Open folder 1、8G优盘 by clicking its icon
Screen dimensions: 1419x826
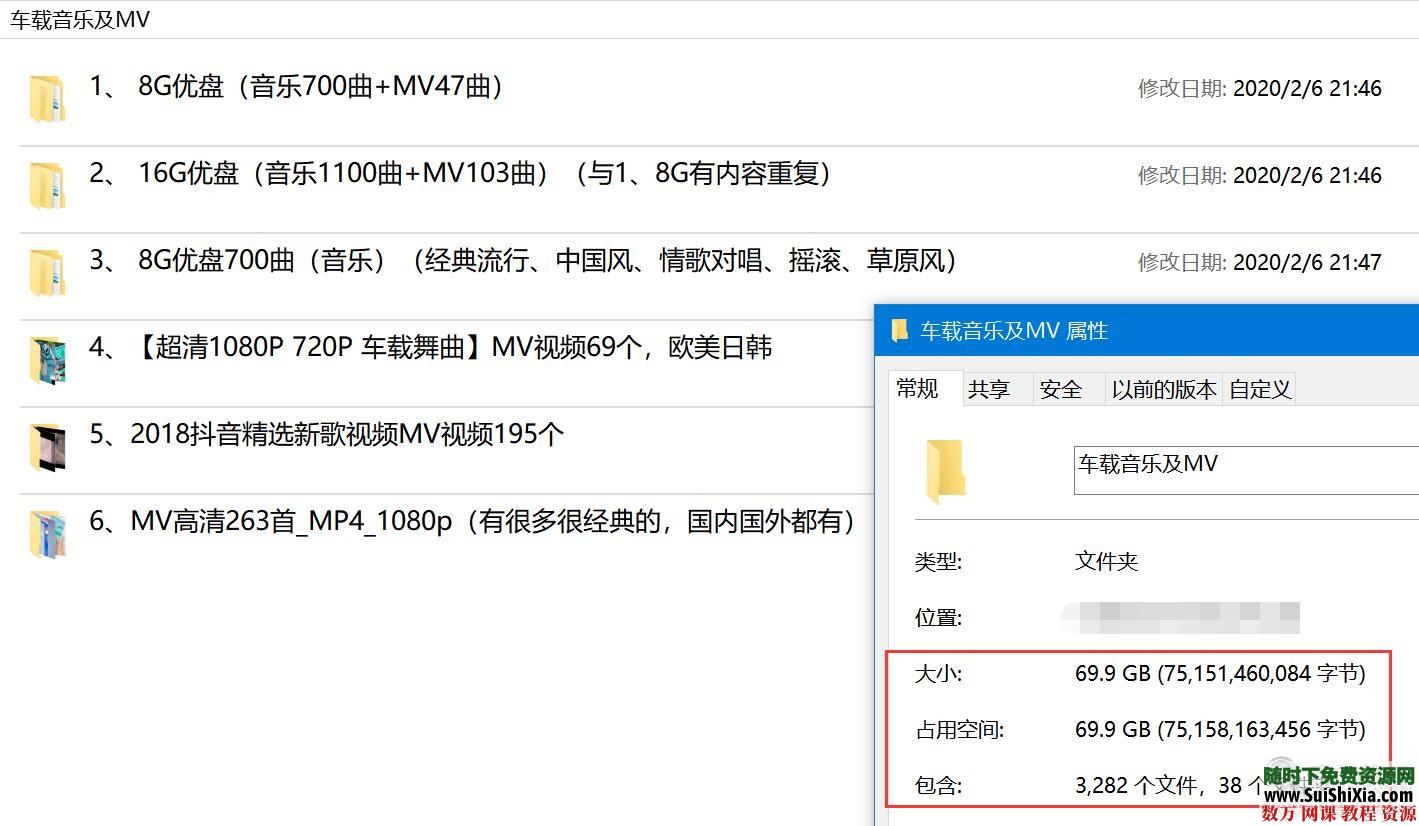(47, 88)
